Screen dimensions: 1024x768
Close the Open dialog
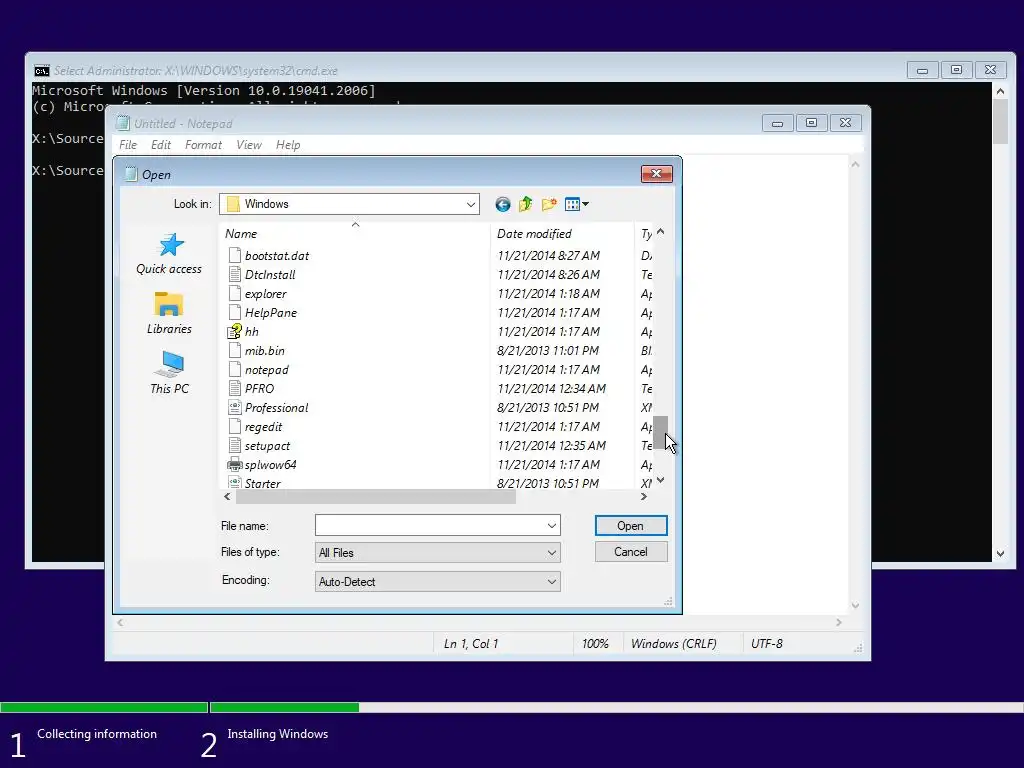click(x=656, y=173)
